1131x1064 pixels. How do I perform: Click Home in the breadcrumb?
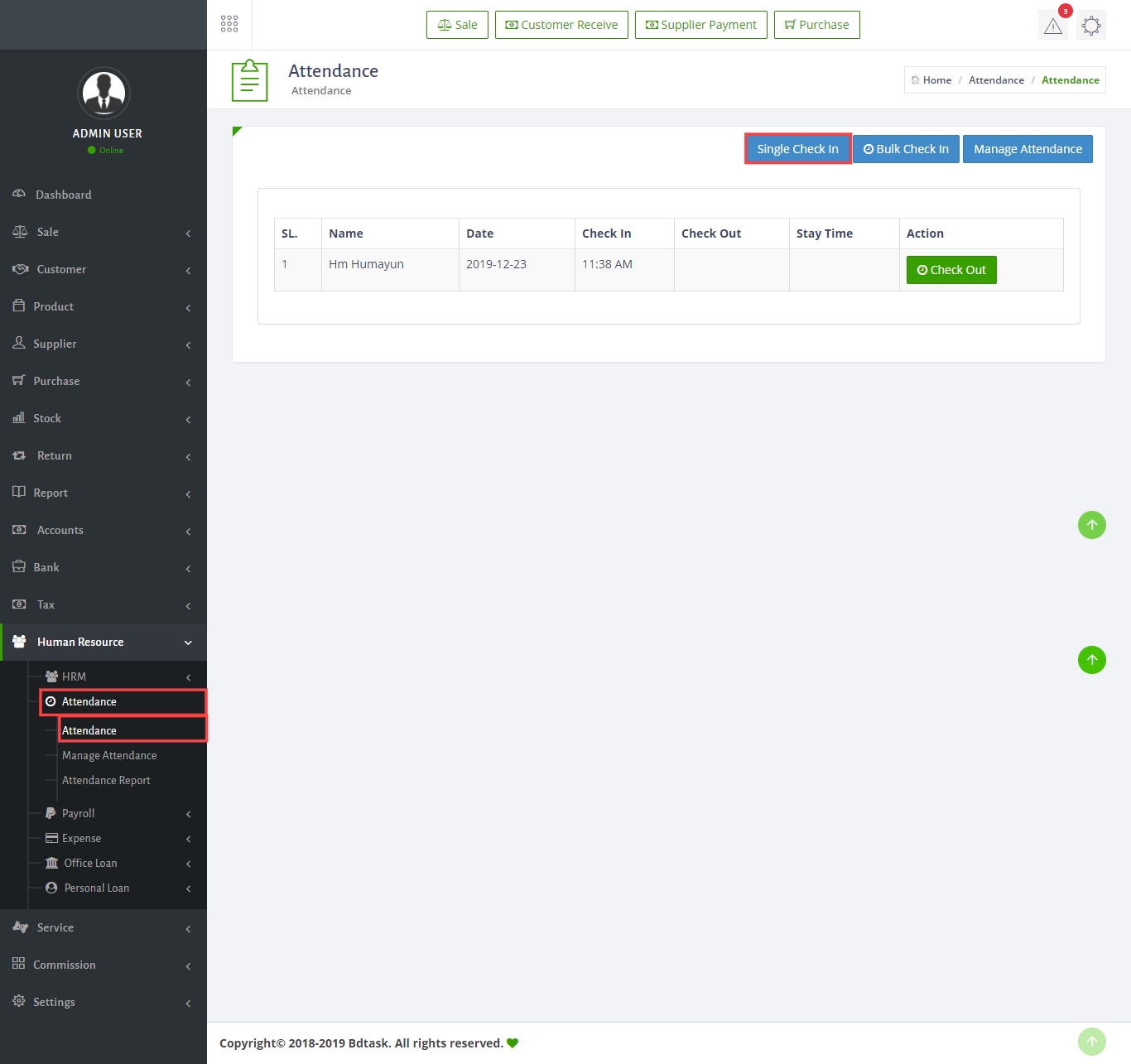click(x=936, y=80)
